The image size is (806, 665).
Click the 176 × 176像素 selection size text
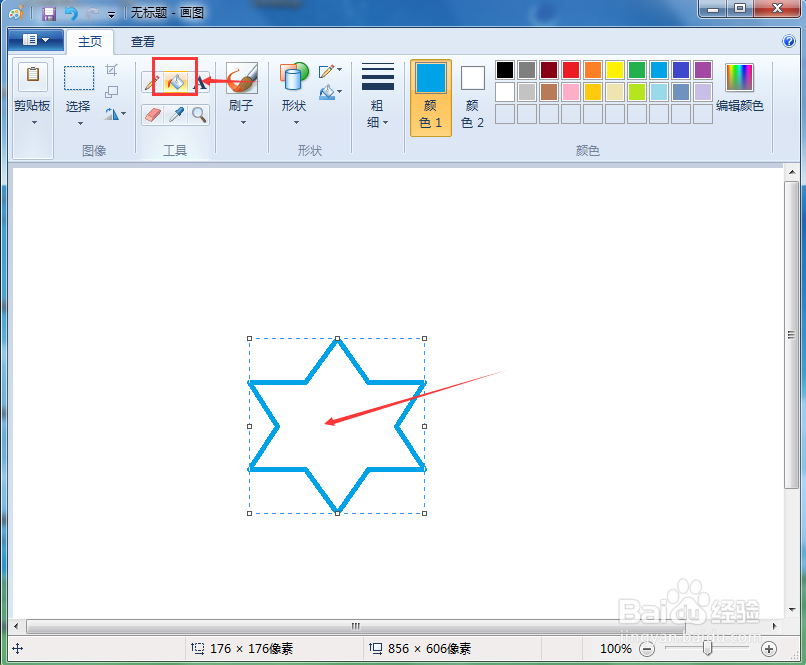251,649
